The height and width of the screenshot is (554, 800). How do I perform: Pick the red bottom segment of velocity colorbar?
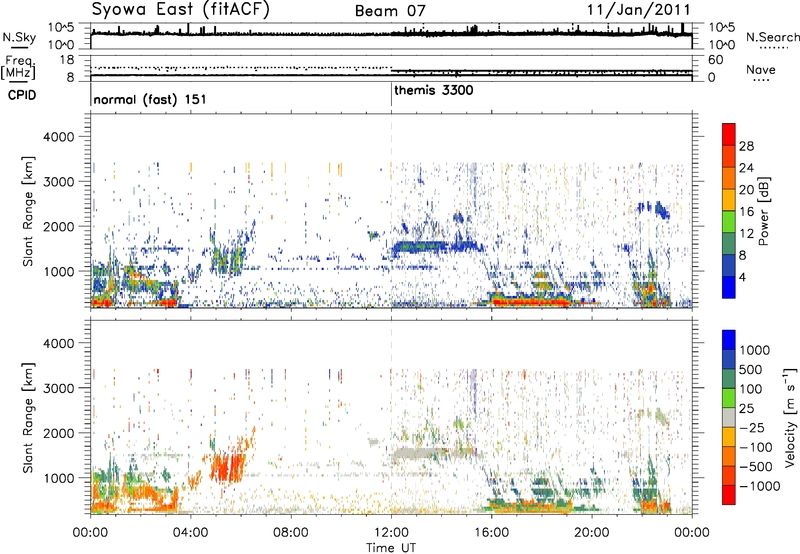point(729,495)
